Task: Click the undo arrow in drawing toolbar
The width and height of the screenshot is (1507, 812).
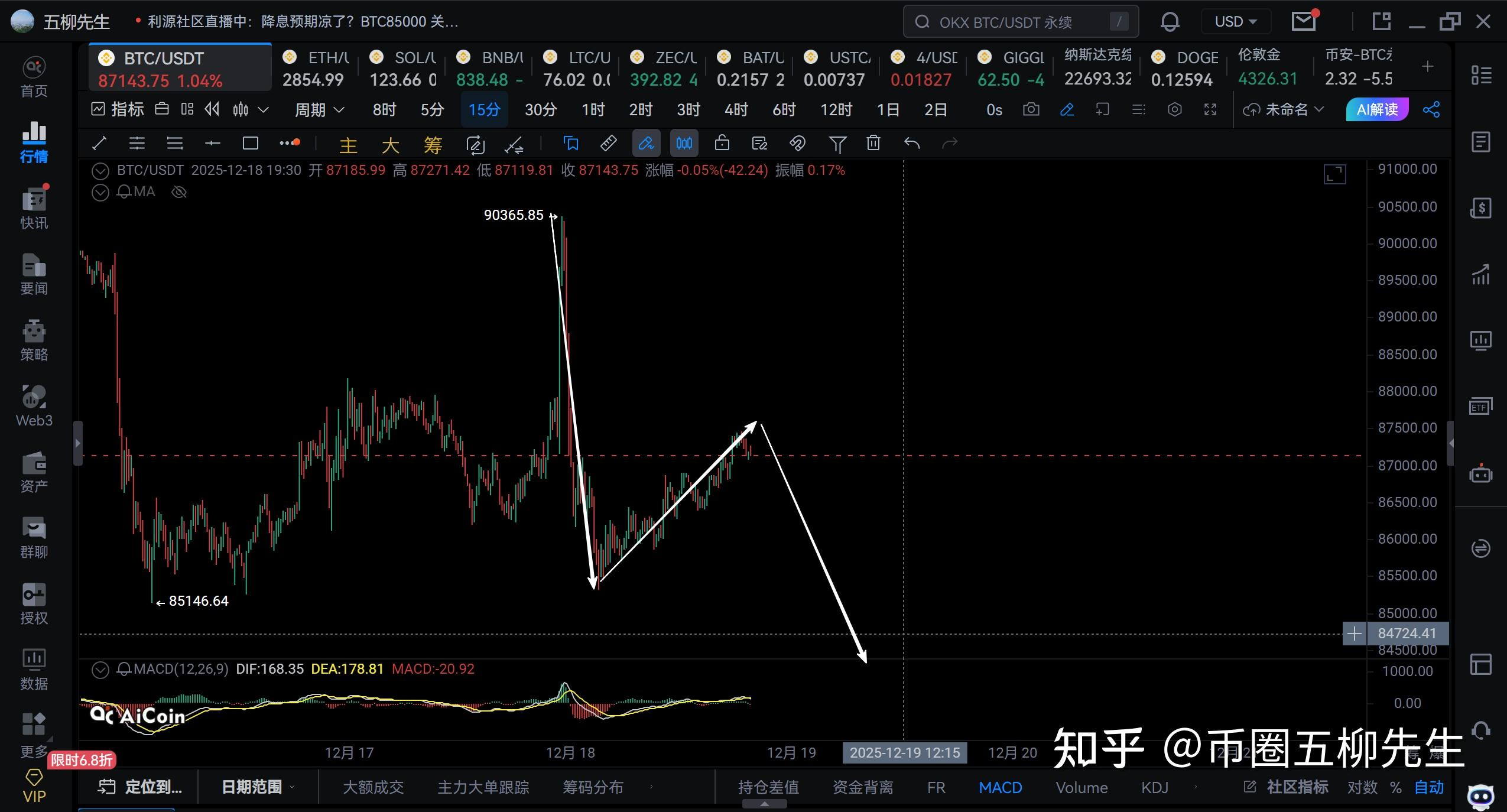Action: (x=912, y=143)
